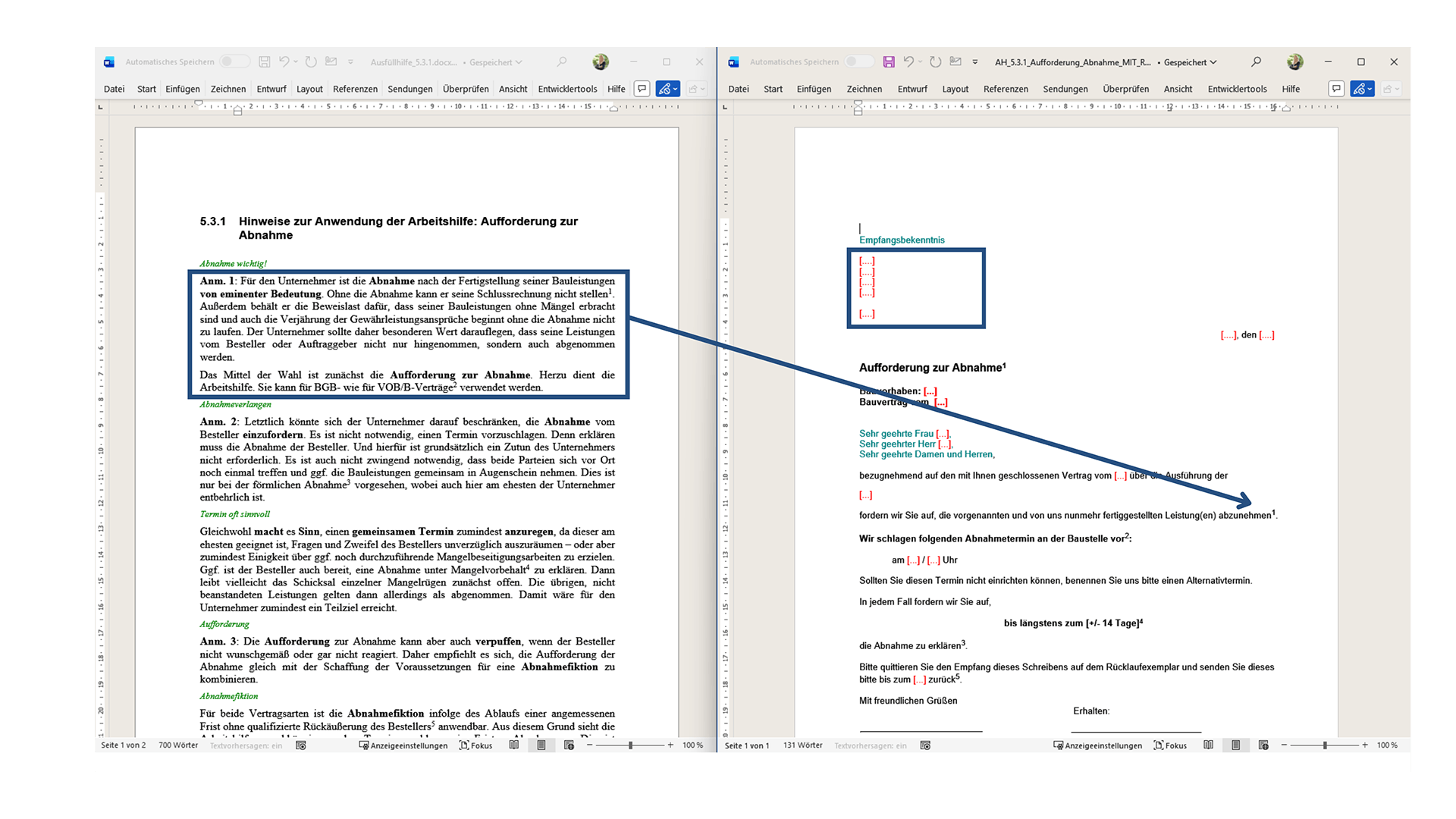Undo in the right Word window
1456x819 pixels.
click(x=908, y=62)
